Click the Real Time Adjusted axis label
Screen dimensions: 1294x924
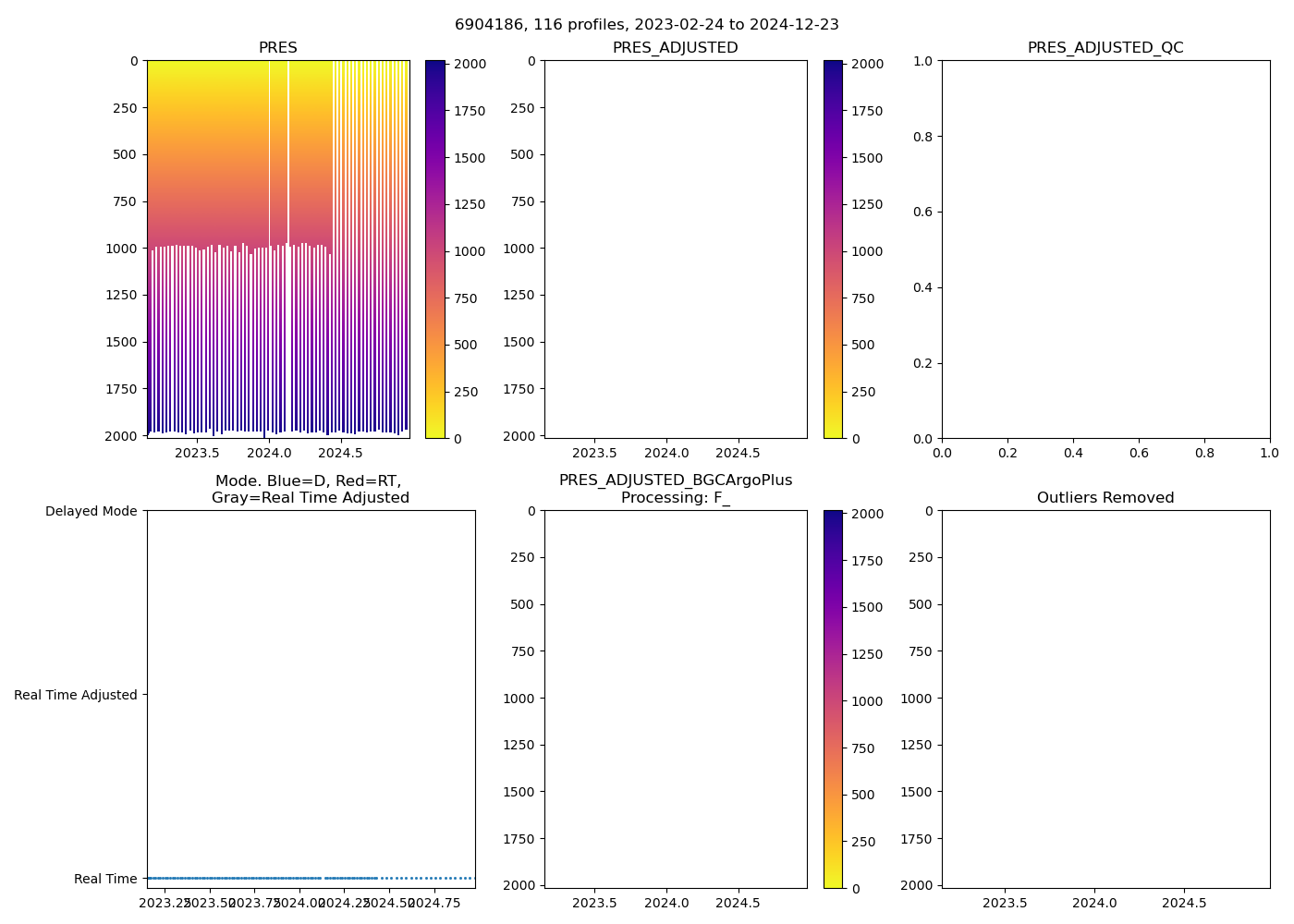[x=75, y=695]
